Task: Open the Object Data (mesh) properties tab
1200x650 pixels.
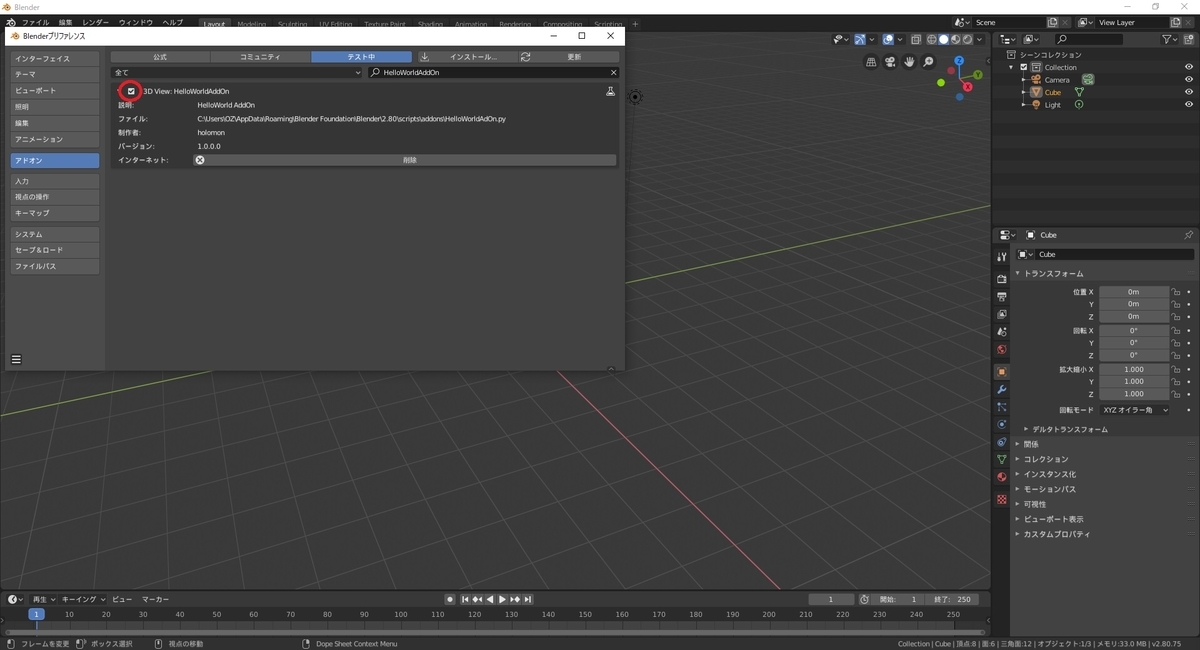Action: (x=1001, y=459)
